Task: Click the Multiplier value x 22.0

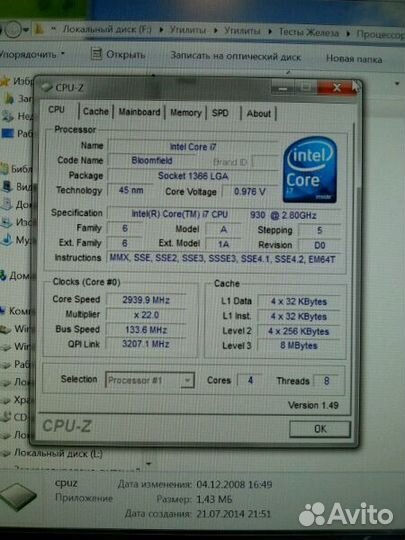Action: click(x=146, y=315)
